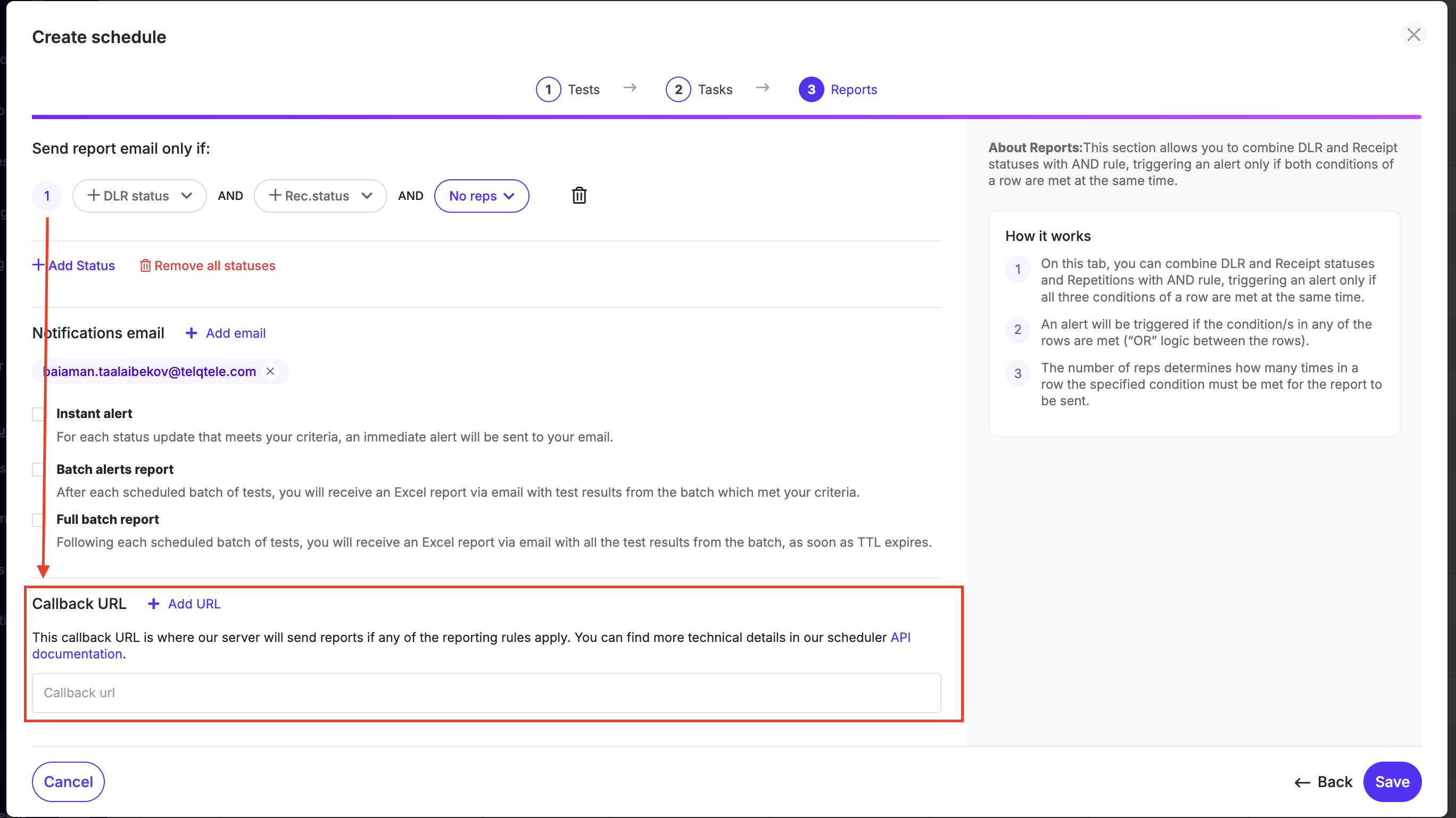The height and width of the screenshot is (818, 1456).
Task: Tick the Full batch report checkbox
Action: 38,520
